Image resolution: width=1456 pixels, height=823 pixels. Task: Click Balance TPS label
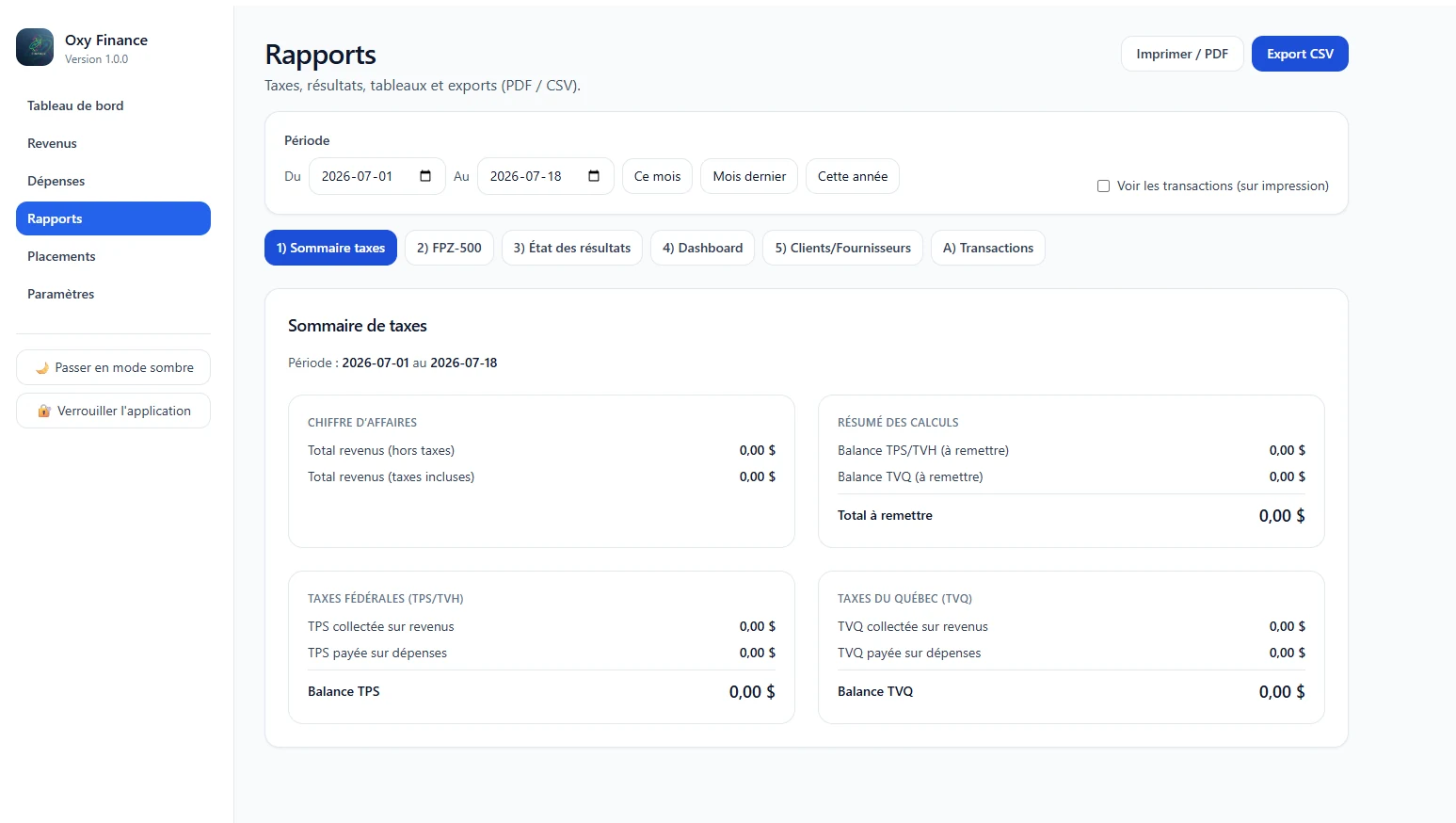(344, 691)
